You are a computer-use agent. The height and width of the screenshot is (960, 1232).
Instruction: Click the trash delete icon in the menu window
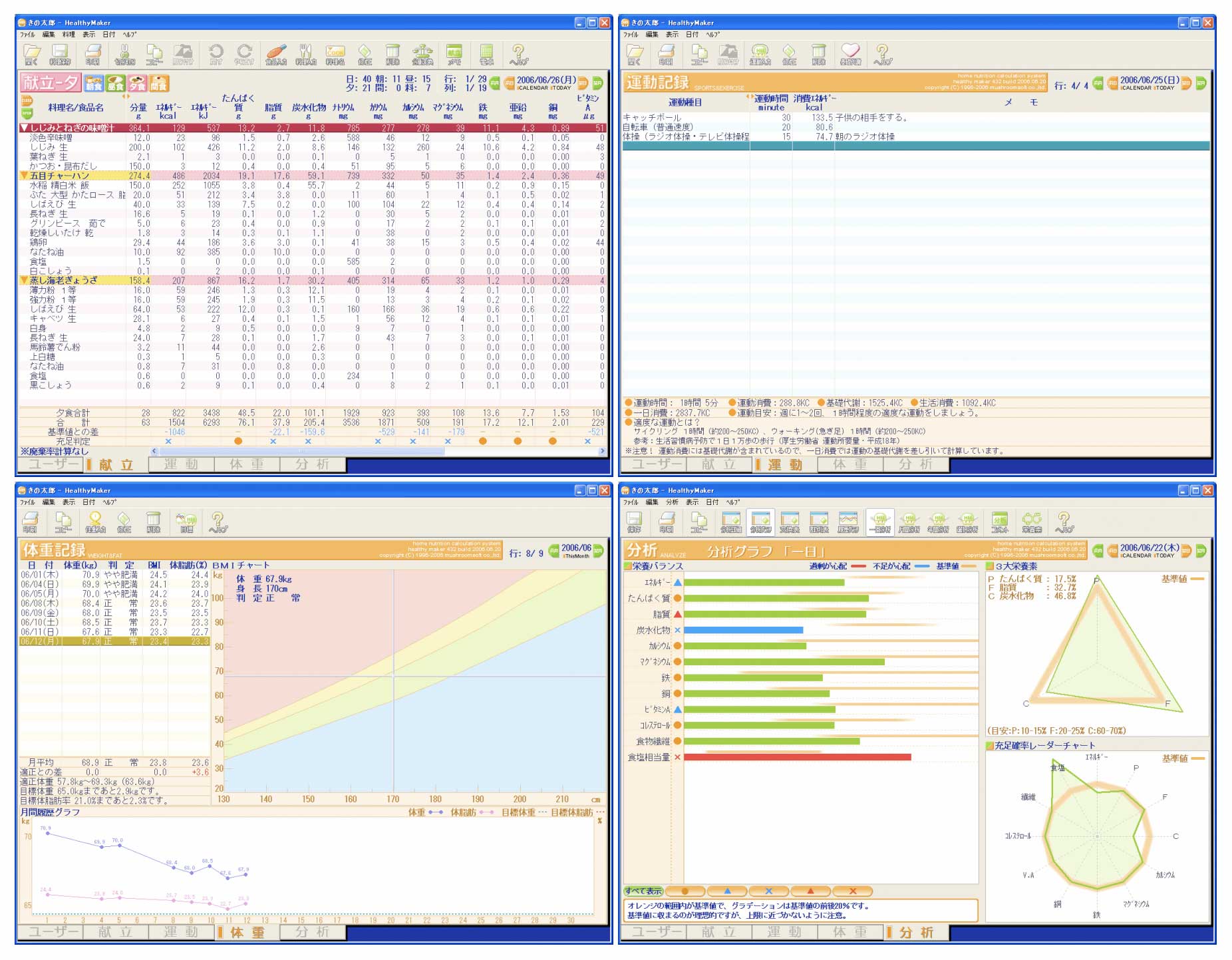pyautogui.click(x=392, y=54)
